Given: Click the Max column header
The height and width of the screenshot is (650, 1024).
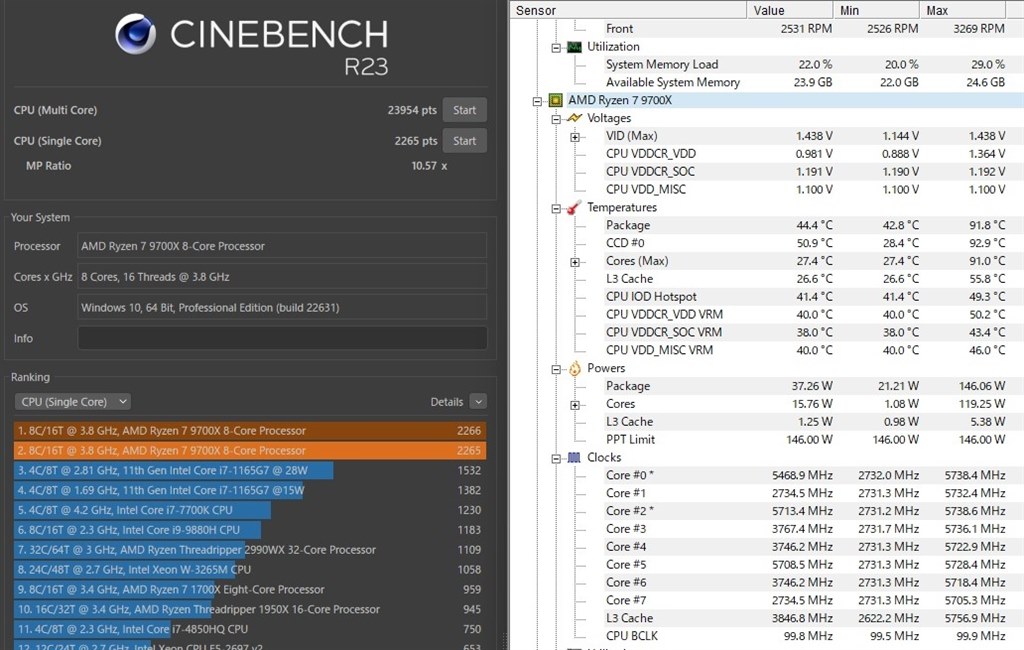Looking at the screenshot, I should (x=963, y=10).
